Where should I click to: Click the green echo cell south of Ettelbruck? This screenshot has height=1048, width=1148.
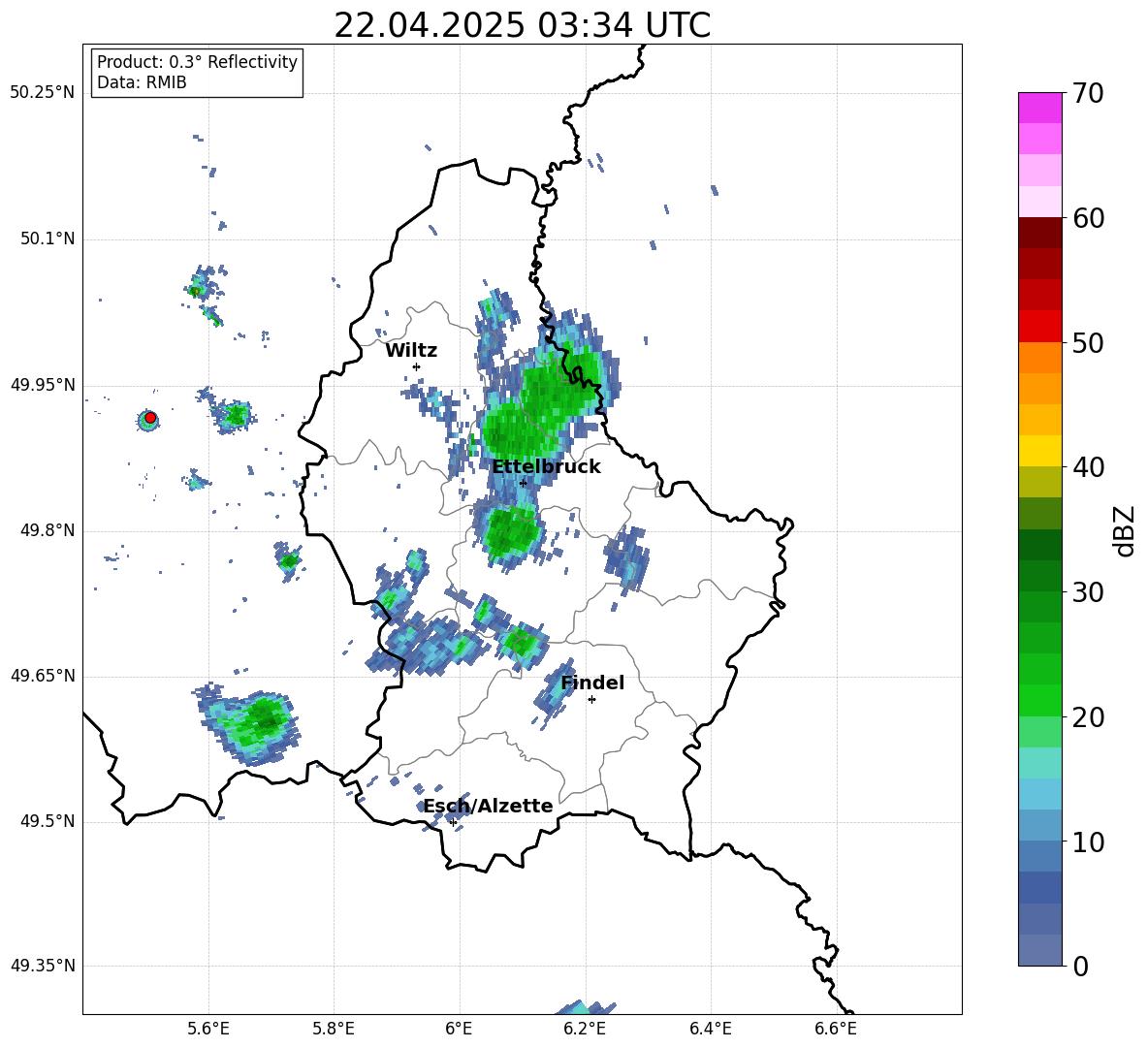tap(510, 532)
